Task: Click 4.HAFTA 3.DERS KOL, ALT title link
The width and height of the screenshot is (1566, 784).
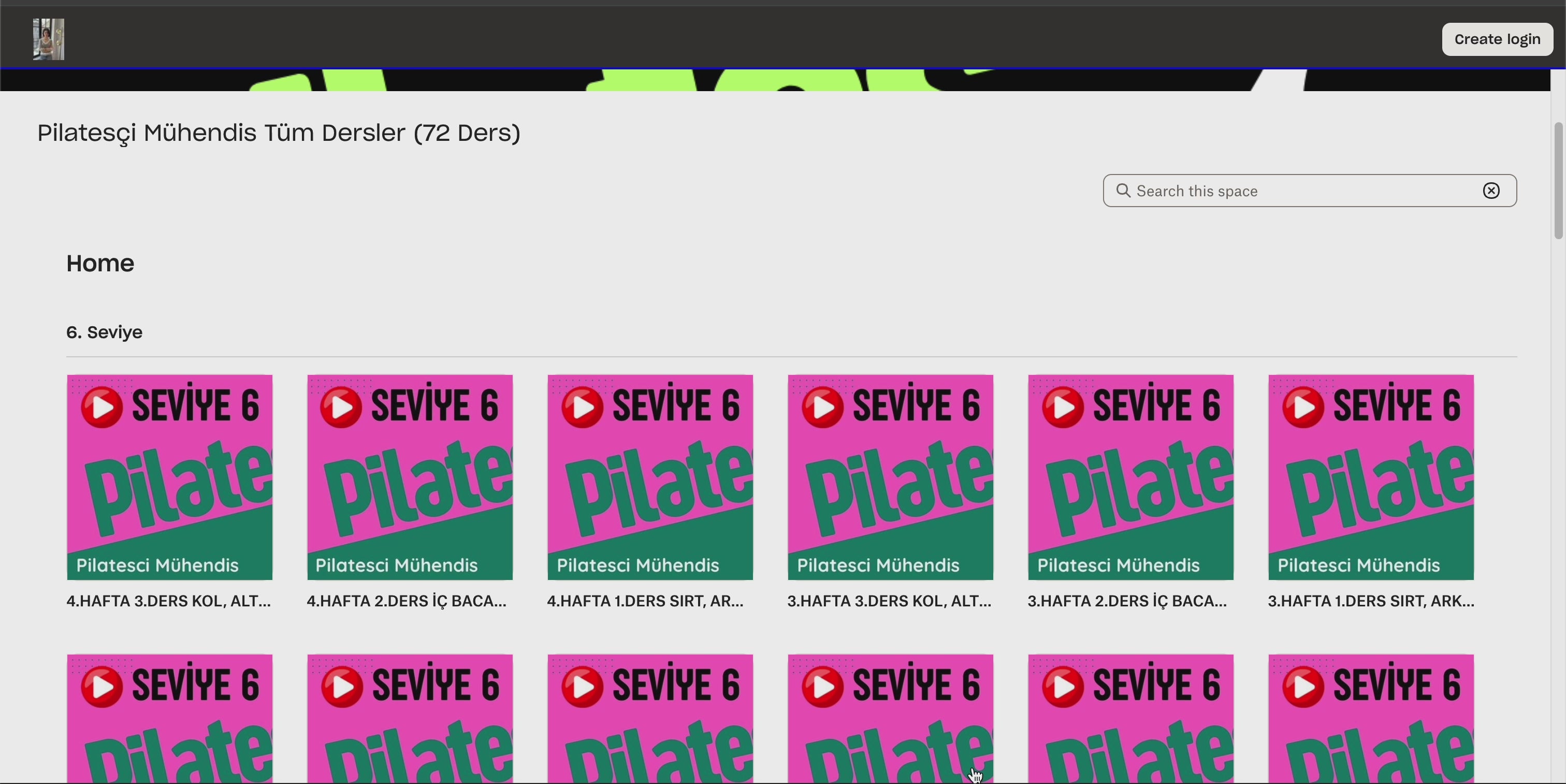Action: point(168,601)
